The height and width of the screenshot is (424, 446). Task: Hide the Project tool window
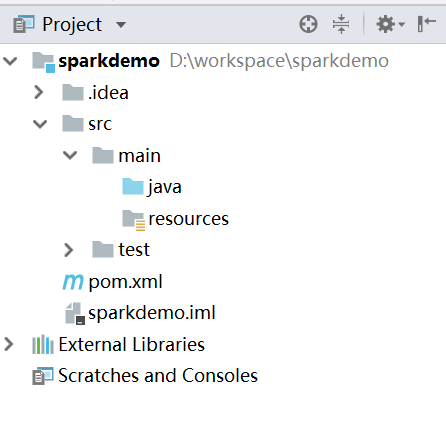click(x=427, y=24)
